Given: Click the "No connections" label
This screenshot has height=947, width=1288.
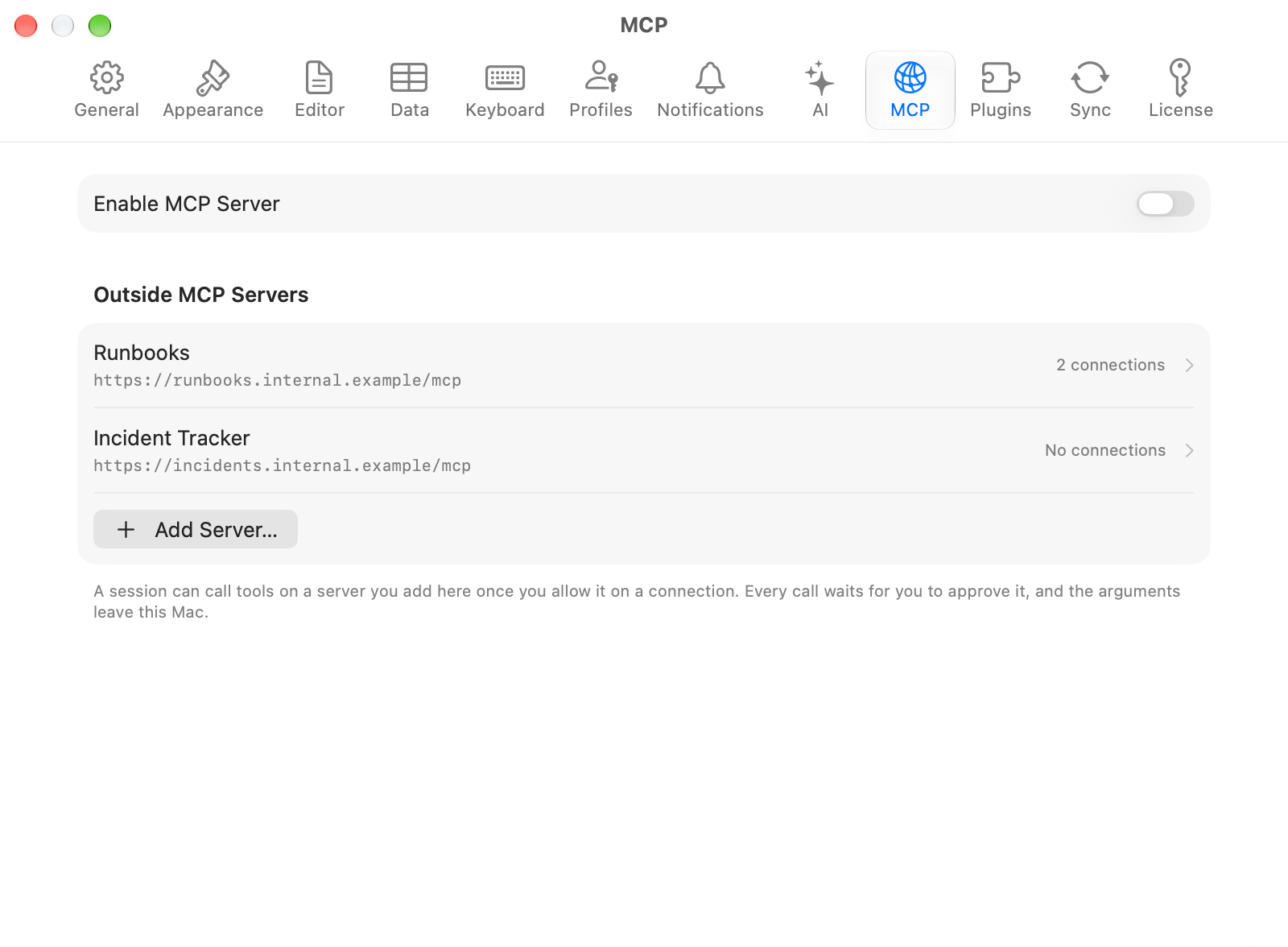Looking at the screenshot, I should 1104,450.
